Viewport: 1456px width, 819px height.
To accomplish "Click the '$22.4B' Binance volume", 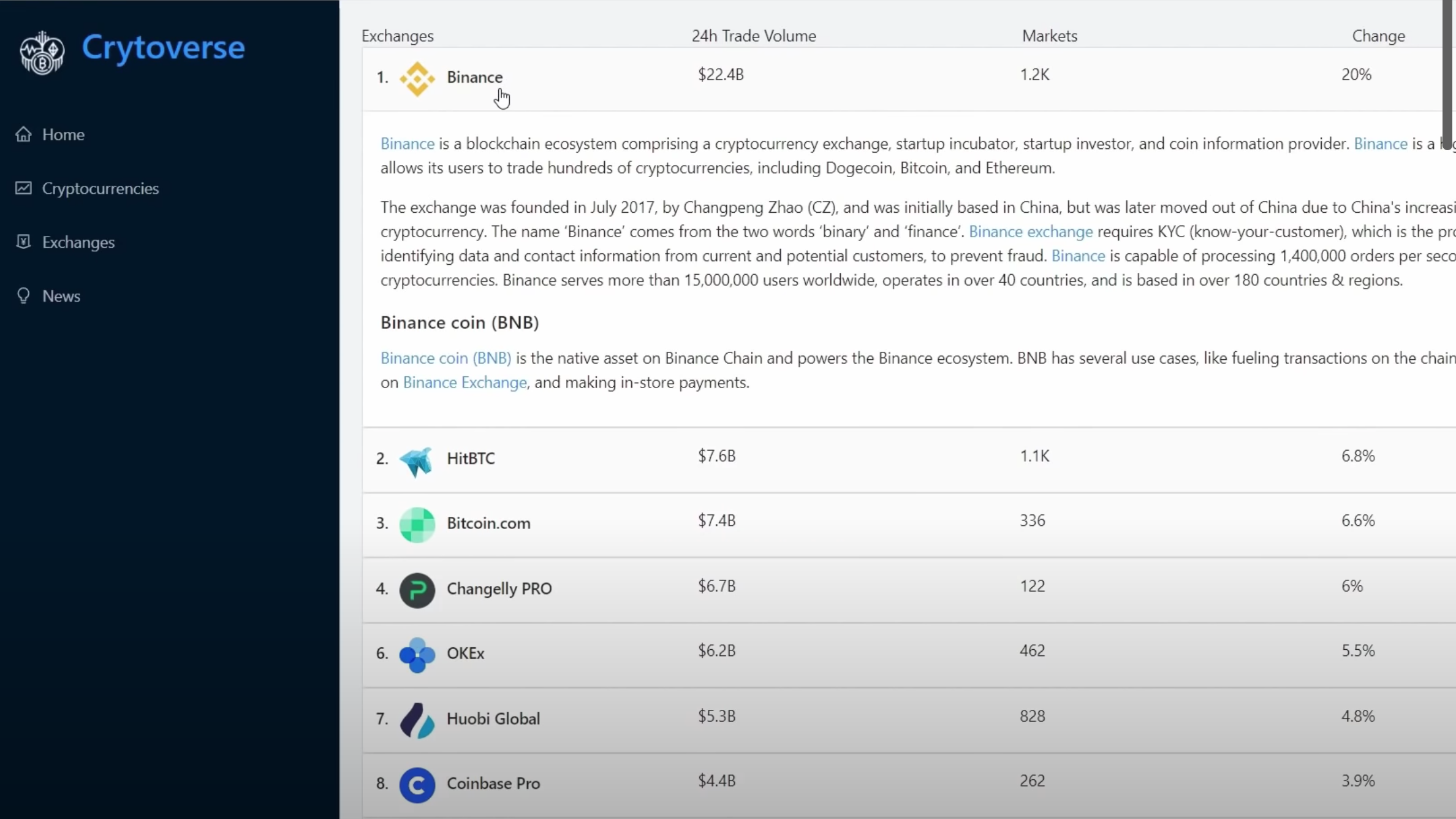I will pos(721,75).
